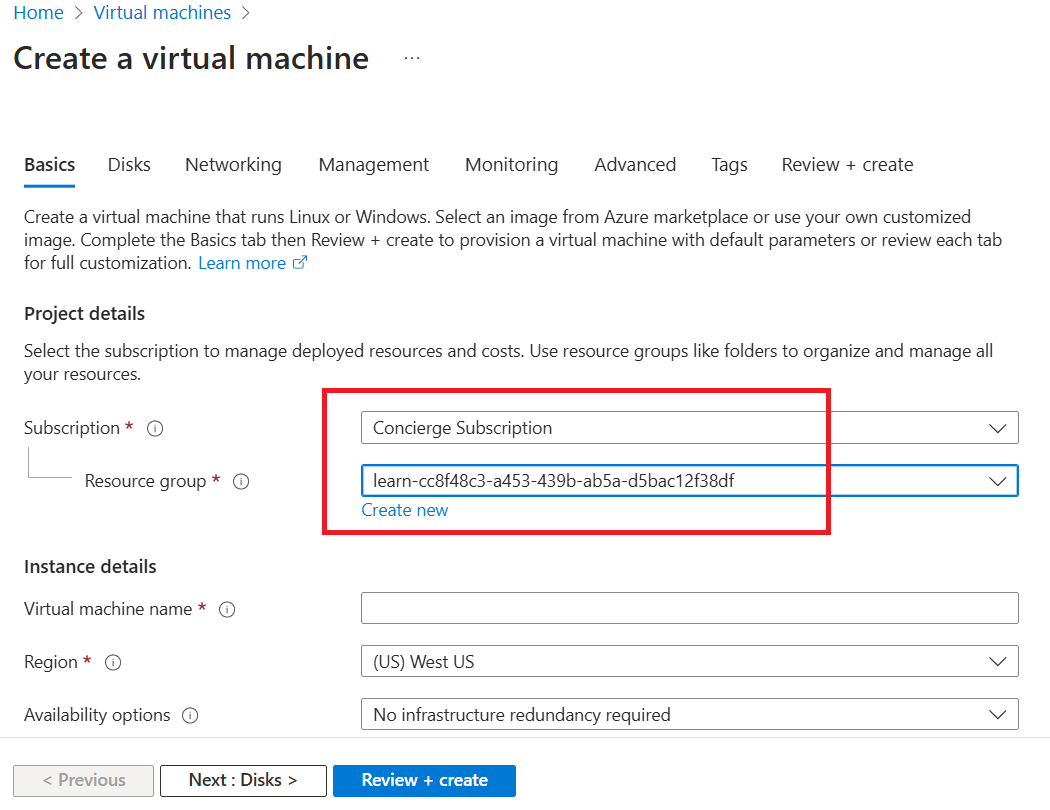
Task: Click the Virtual machine name input field
Action: point(690,608)
